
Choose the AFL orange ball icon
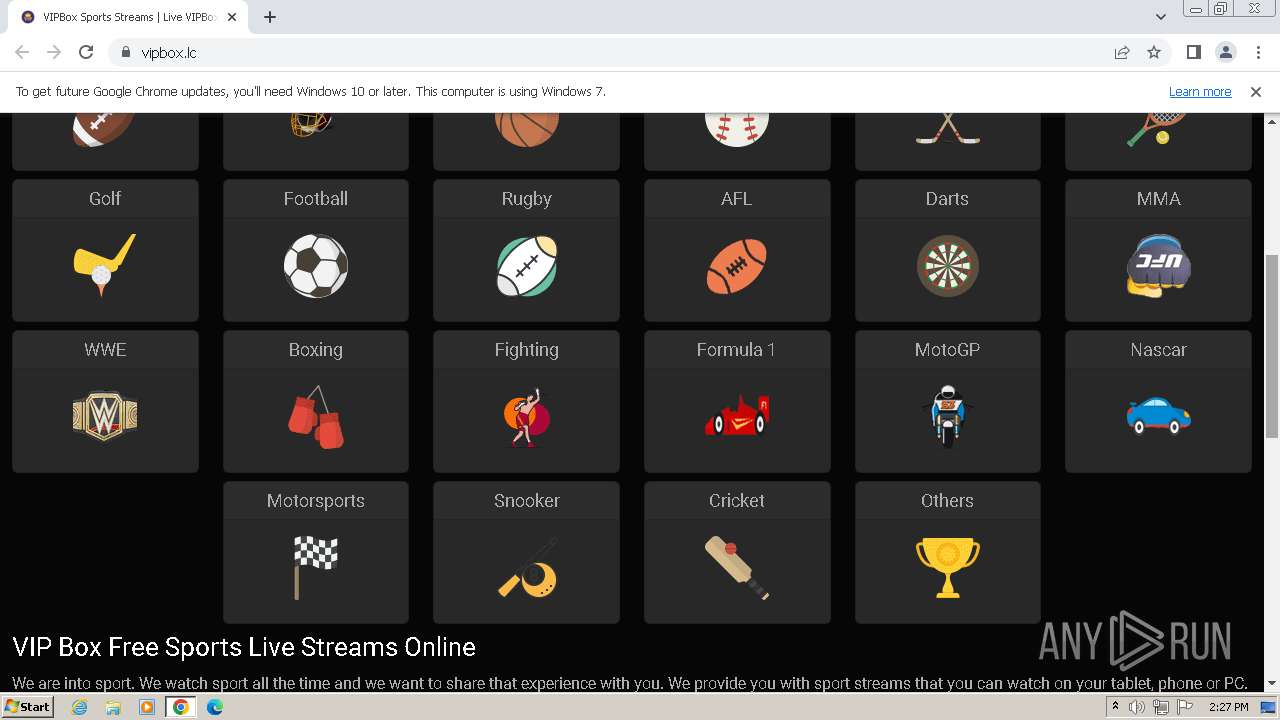pyautogui.click(x=737, y=266)
